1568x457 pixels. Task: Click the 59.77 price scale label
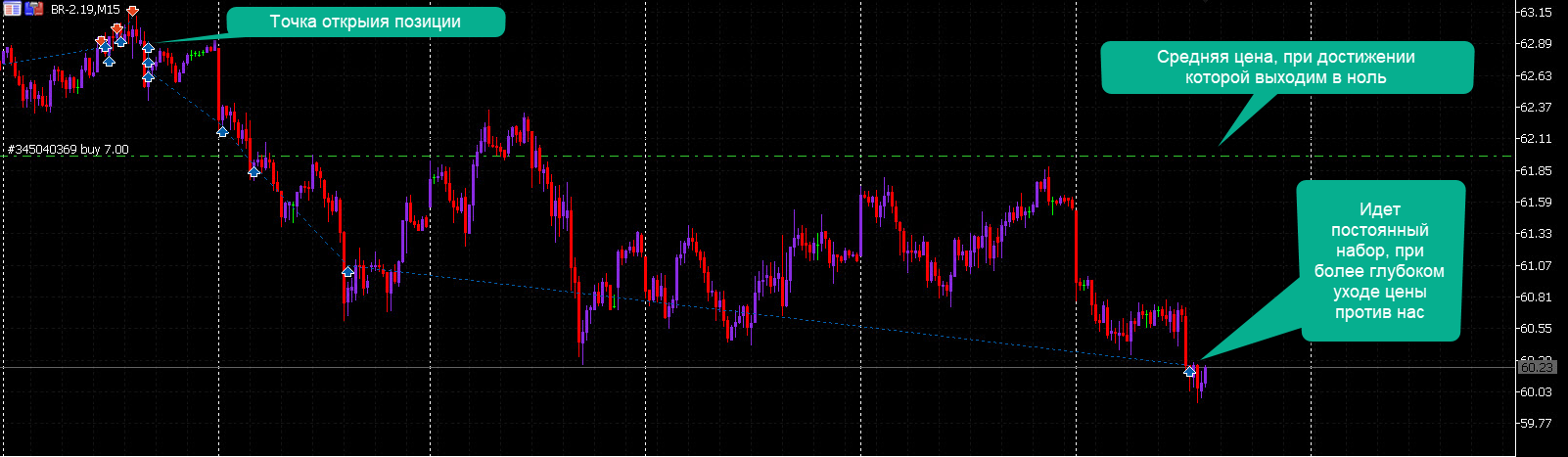(x=1536, y=423)
